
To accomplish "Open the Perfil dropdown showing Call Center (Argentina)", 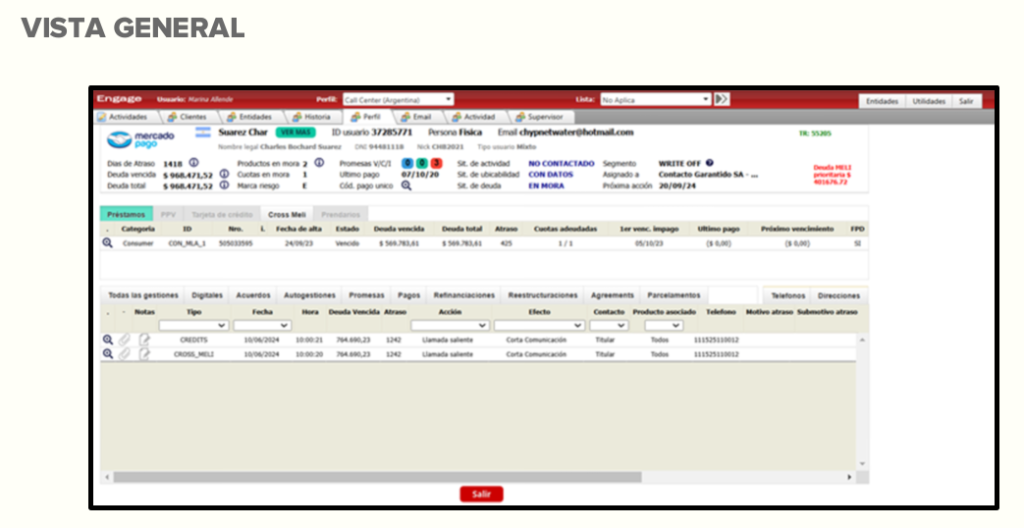I will (398, 100).
